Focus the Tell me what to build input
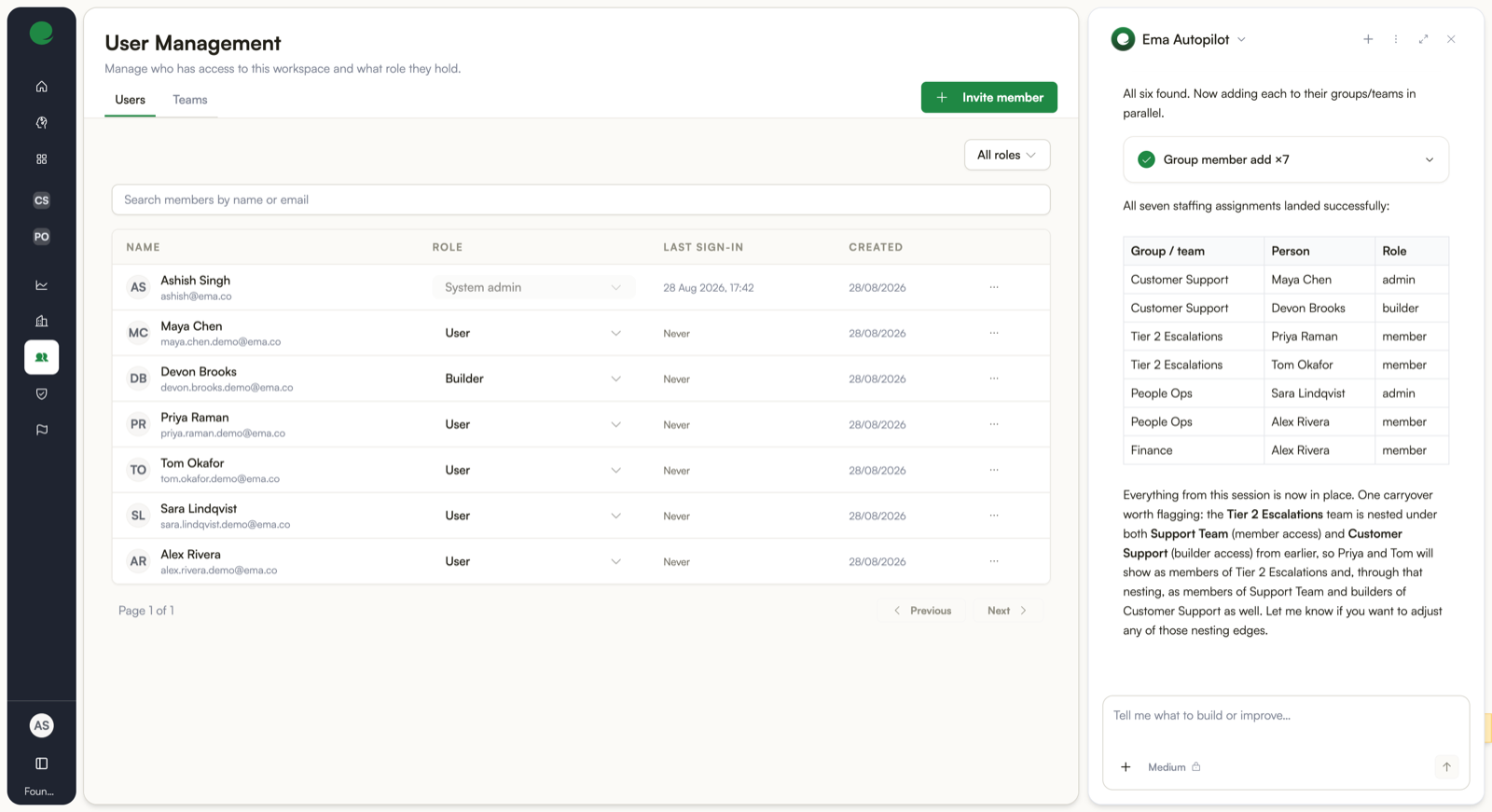This screenshot has height=812, width=1492. (1286, 716)
